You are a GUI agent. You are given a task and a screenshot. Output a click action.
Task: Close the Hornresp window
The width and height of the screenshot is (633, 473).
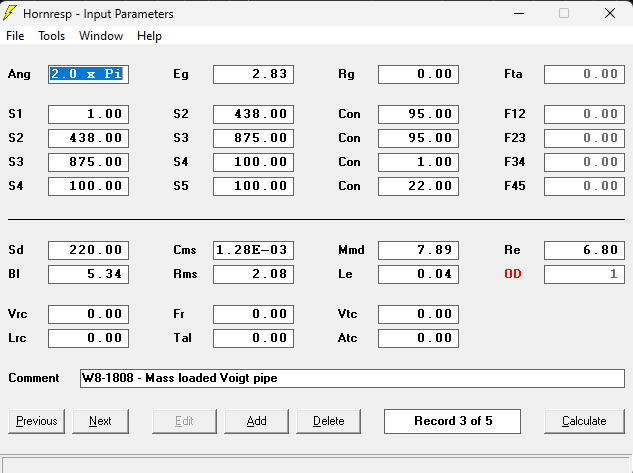coord(610,13)
